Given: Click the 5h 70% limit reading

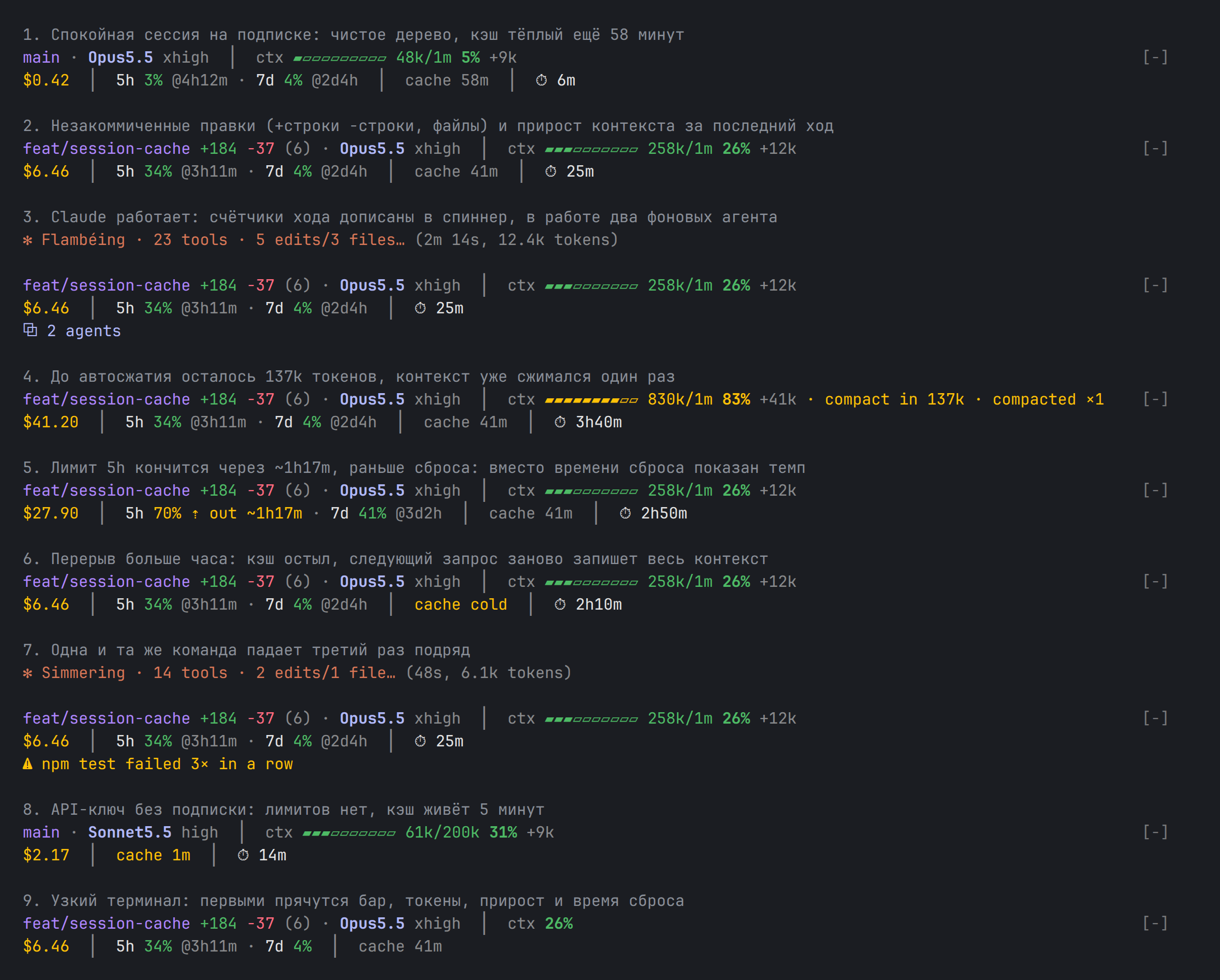Looking at the screenshot, I should tap(153, 513).
